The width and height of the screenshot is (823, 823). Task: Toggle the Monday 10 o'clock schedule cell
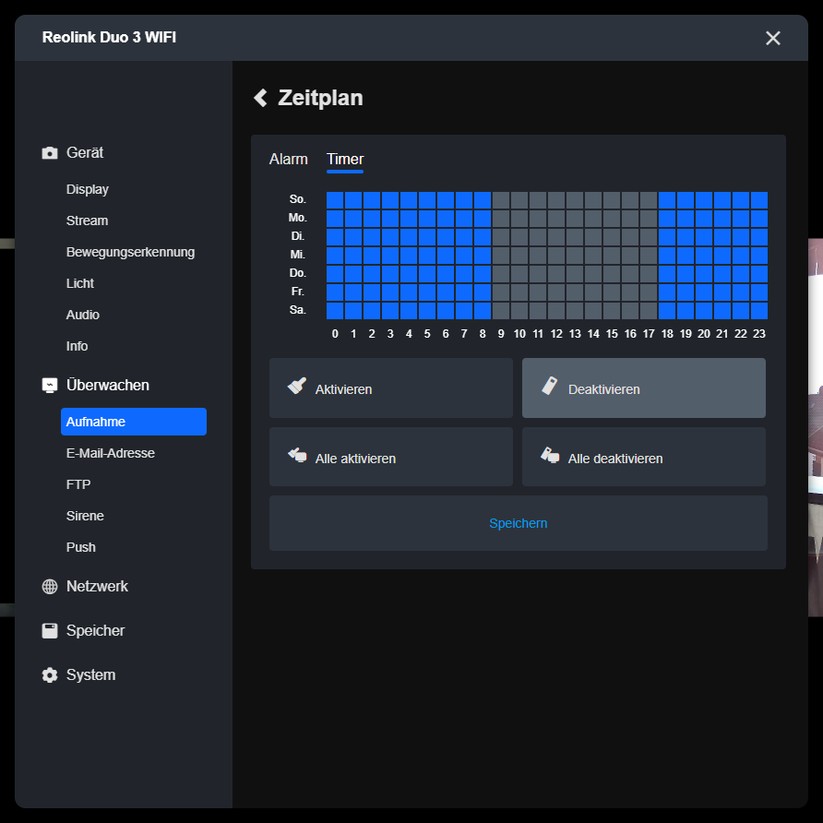[x=519, y=217]
